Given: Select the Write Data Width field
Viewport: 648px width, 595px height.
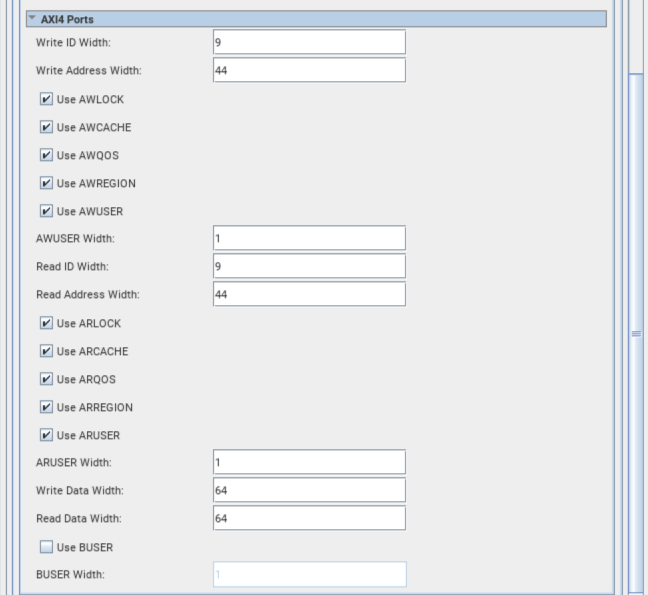Looking at the screenshot, I should 309,490.
